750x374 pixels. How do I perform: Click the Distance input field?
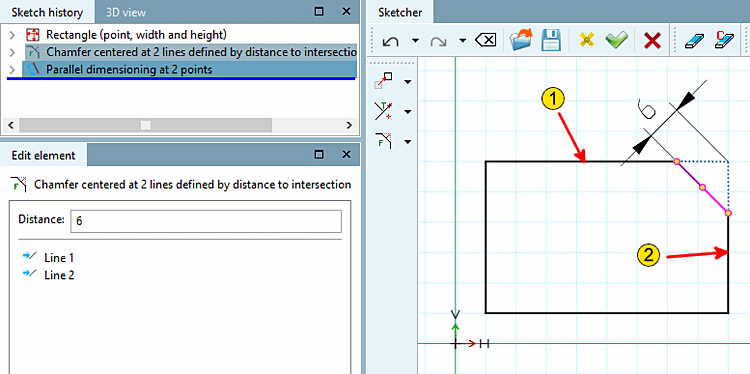206,222
